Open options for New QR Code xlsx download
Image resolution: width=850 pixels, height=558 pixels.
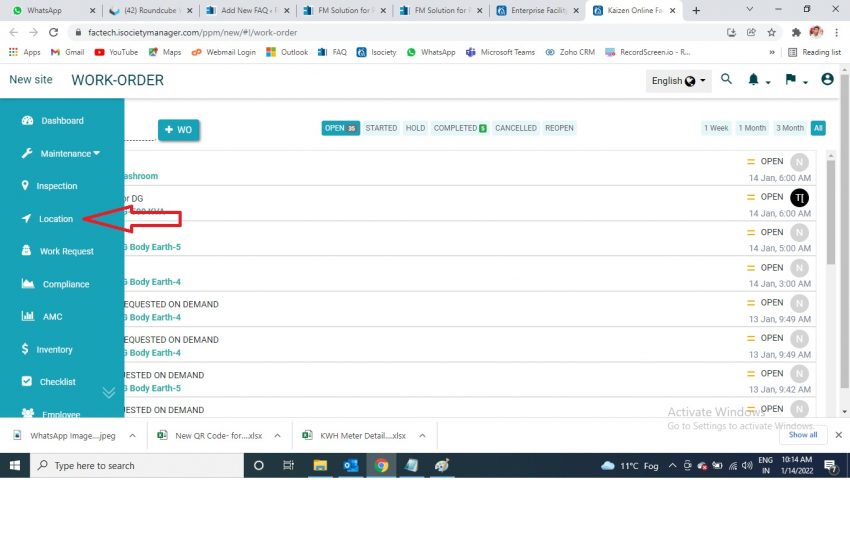[x=278, y=435]
